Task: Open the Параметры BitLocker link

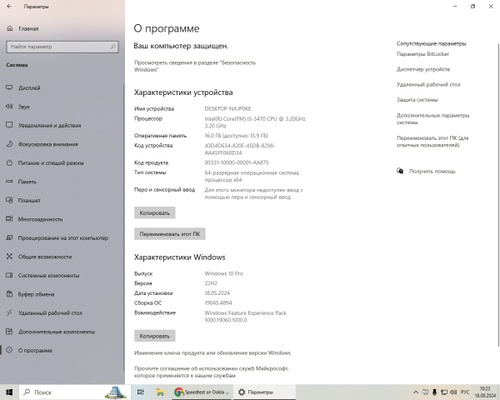Action: [423, 54]
